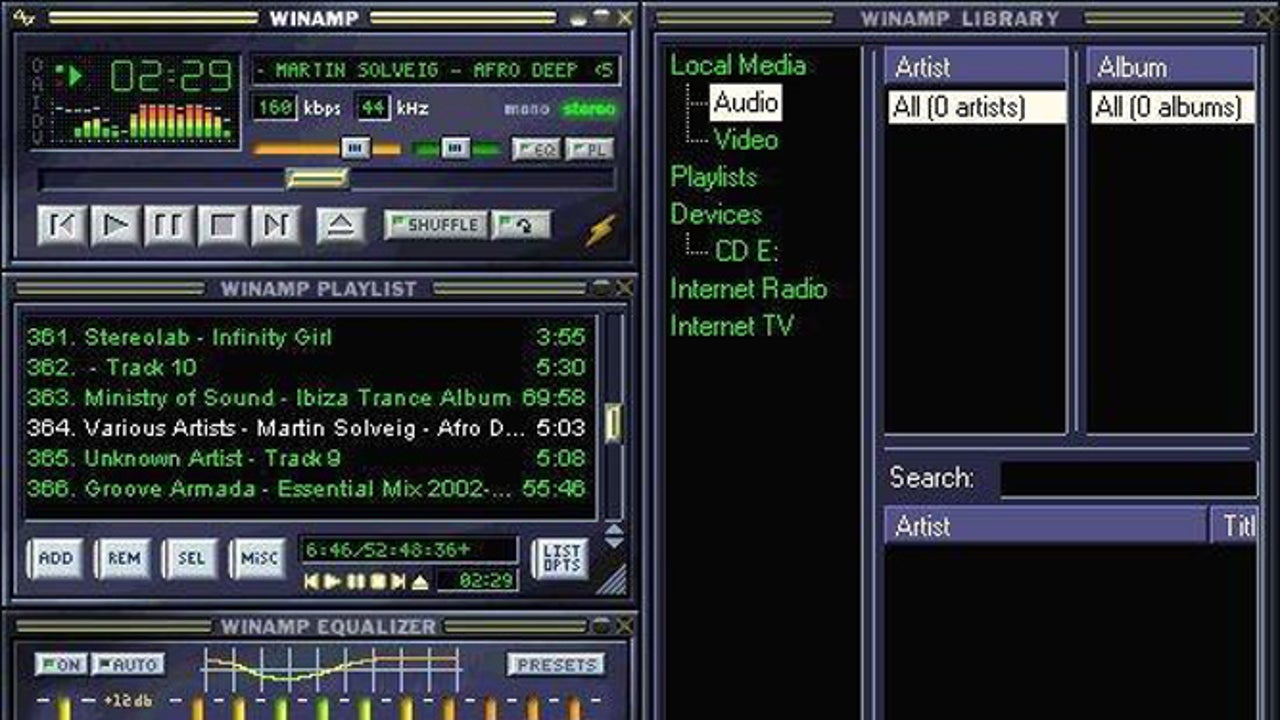Click the balance slider handle
The width and height of the screenshot is (1280, 720).
[455, 148]
